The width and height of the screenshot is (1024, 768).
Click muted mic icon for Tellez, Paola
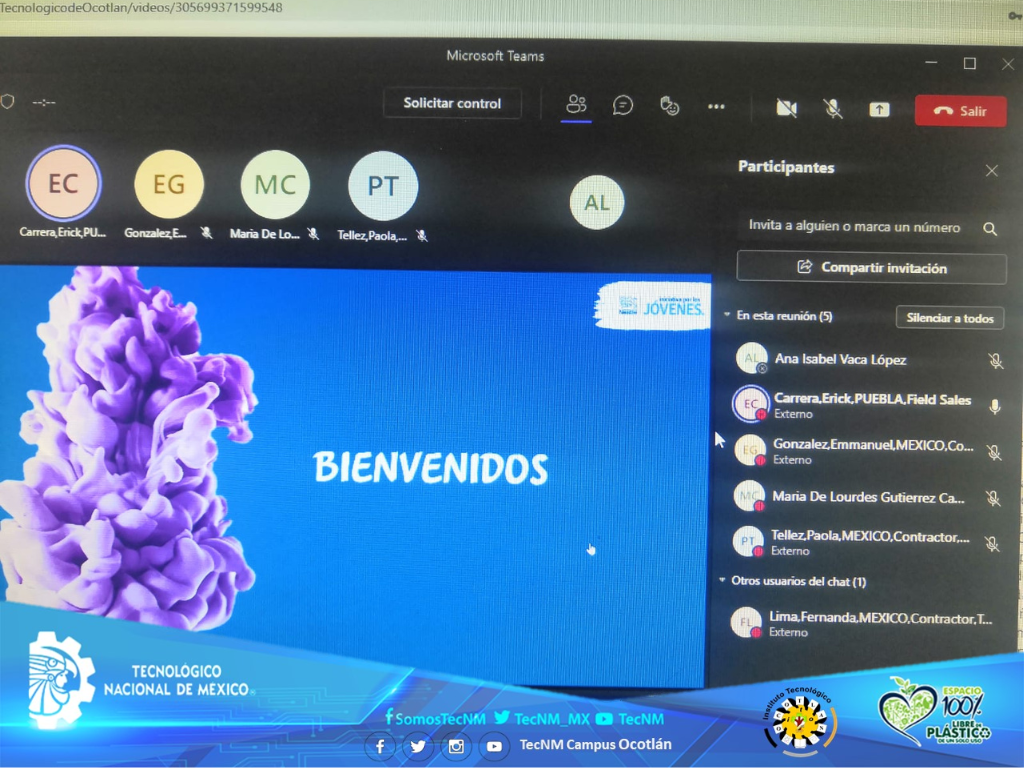tap(992, 543)
